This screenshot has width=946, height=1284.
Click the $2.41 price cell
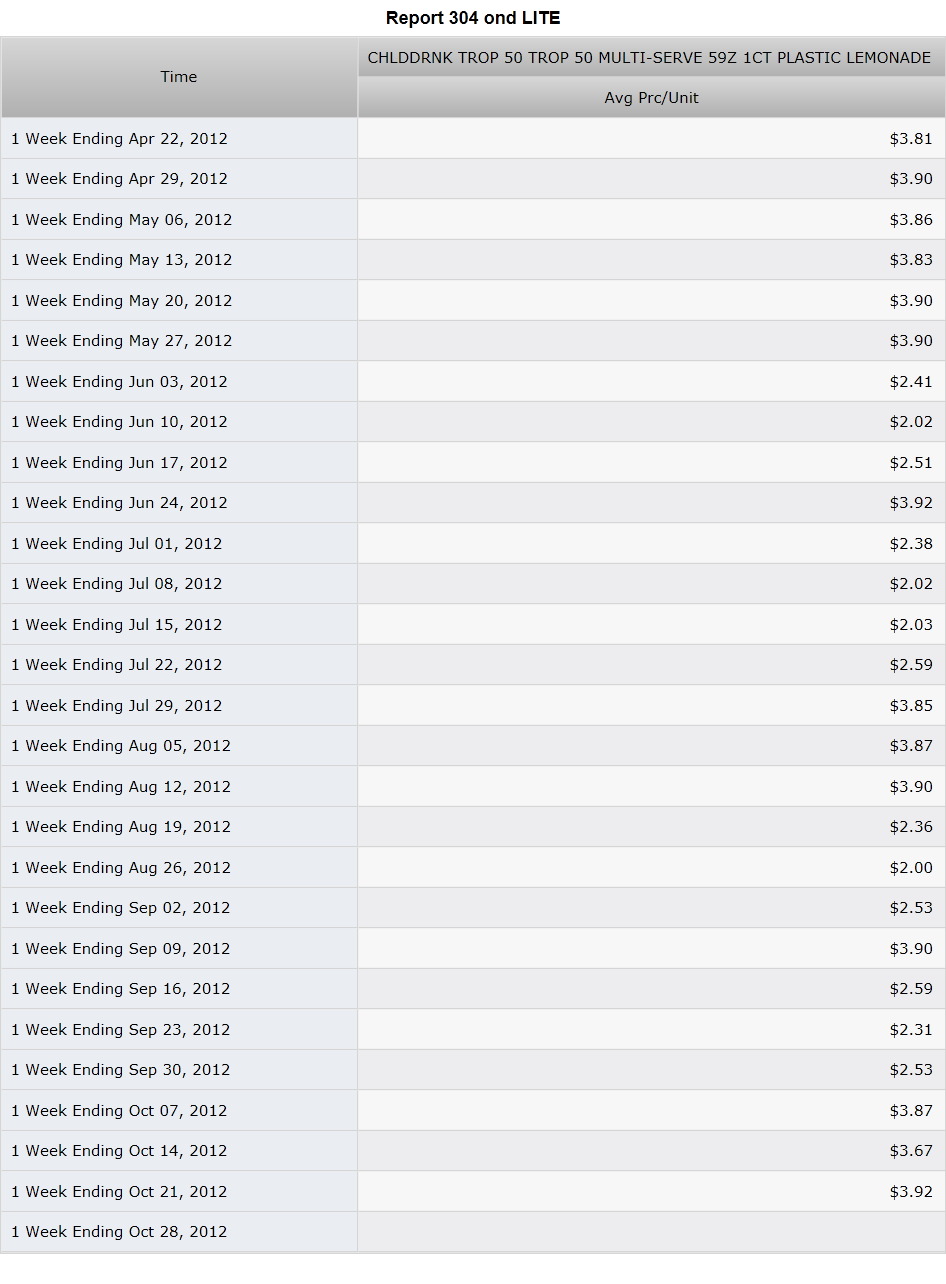pyautogui.click(x=651, y=382)
